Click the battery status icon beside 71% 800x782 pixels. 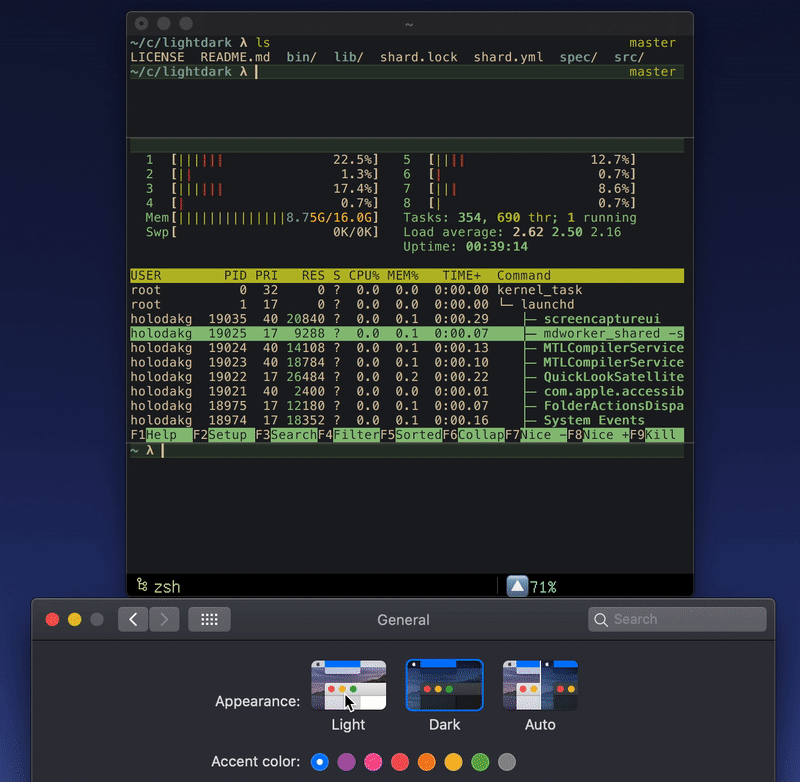click(x=517, y=587)
